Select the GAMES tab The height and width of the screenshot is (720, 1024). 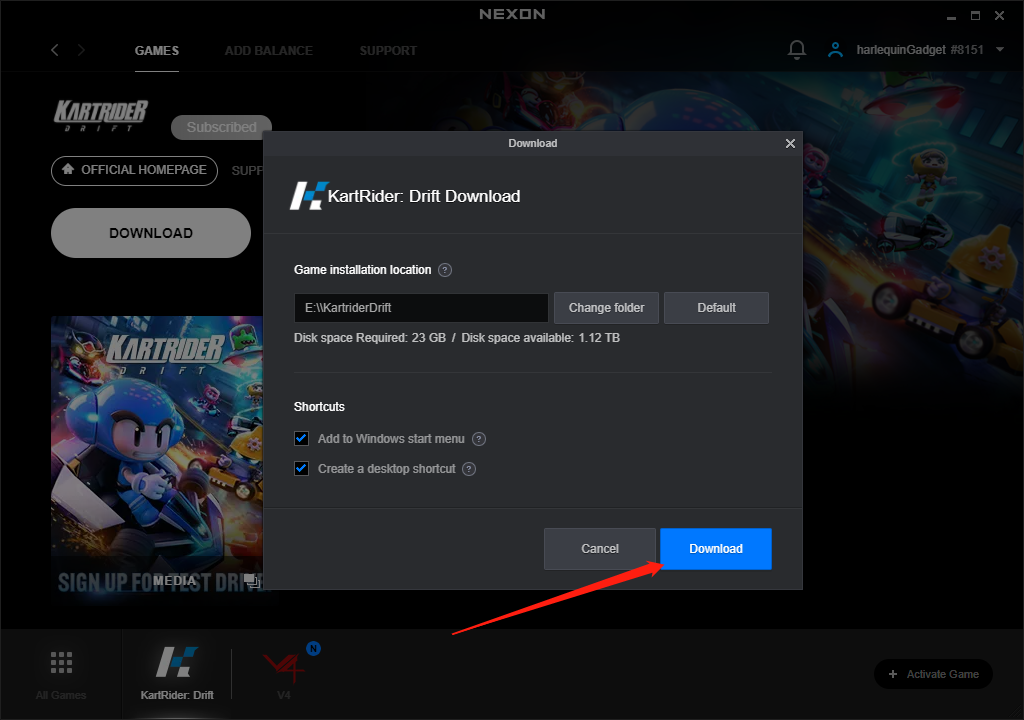(x=157, y=50)
